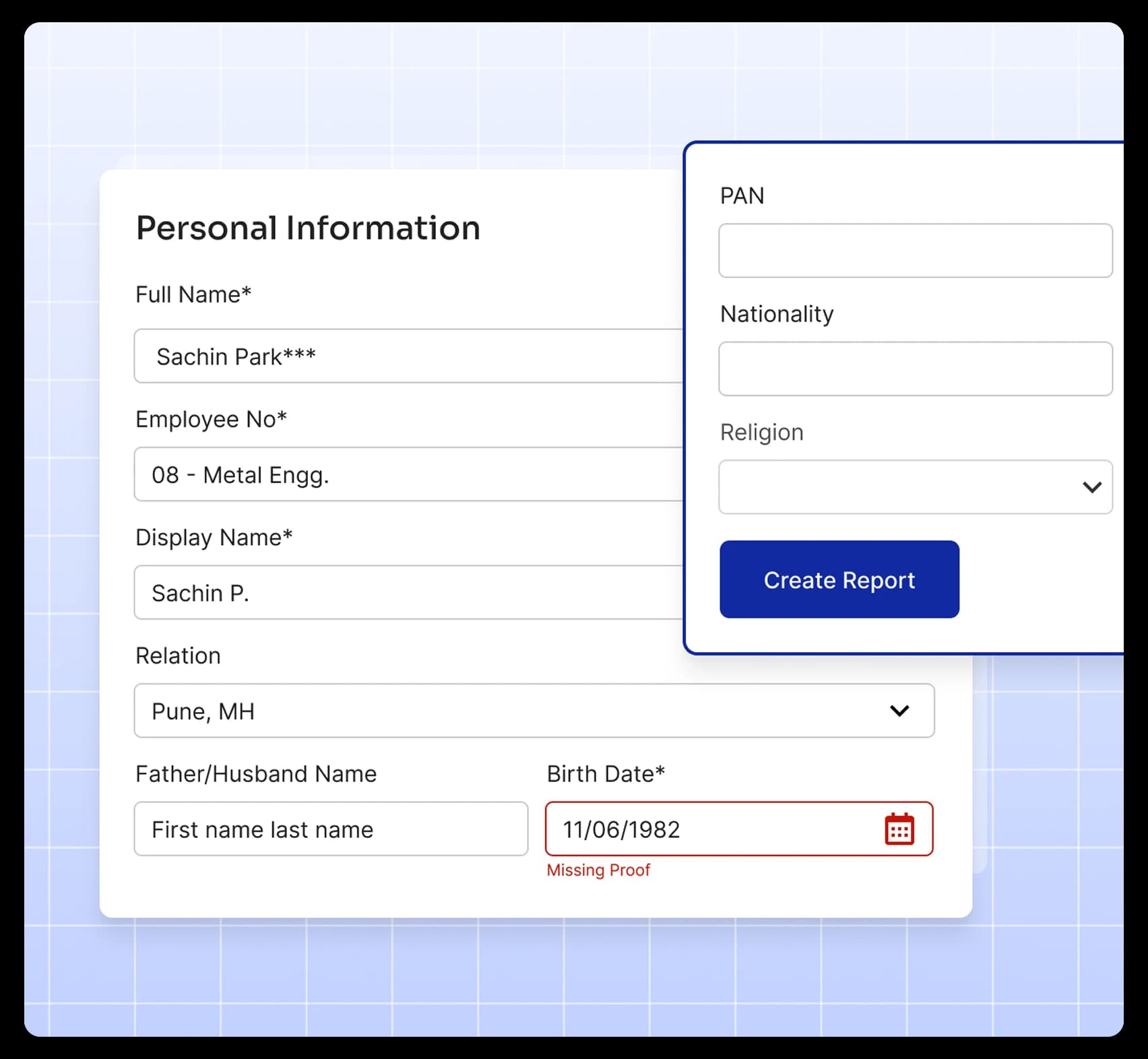Focus the empty PAN input box

[915, 251]
